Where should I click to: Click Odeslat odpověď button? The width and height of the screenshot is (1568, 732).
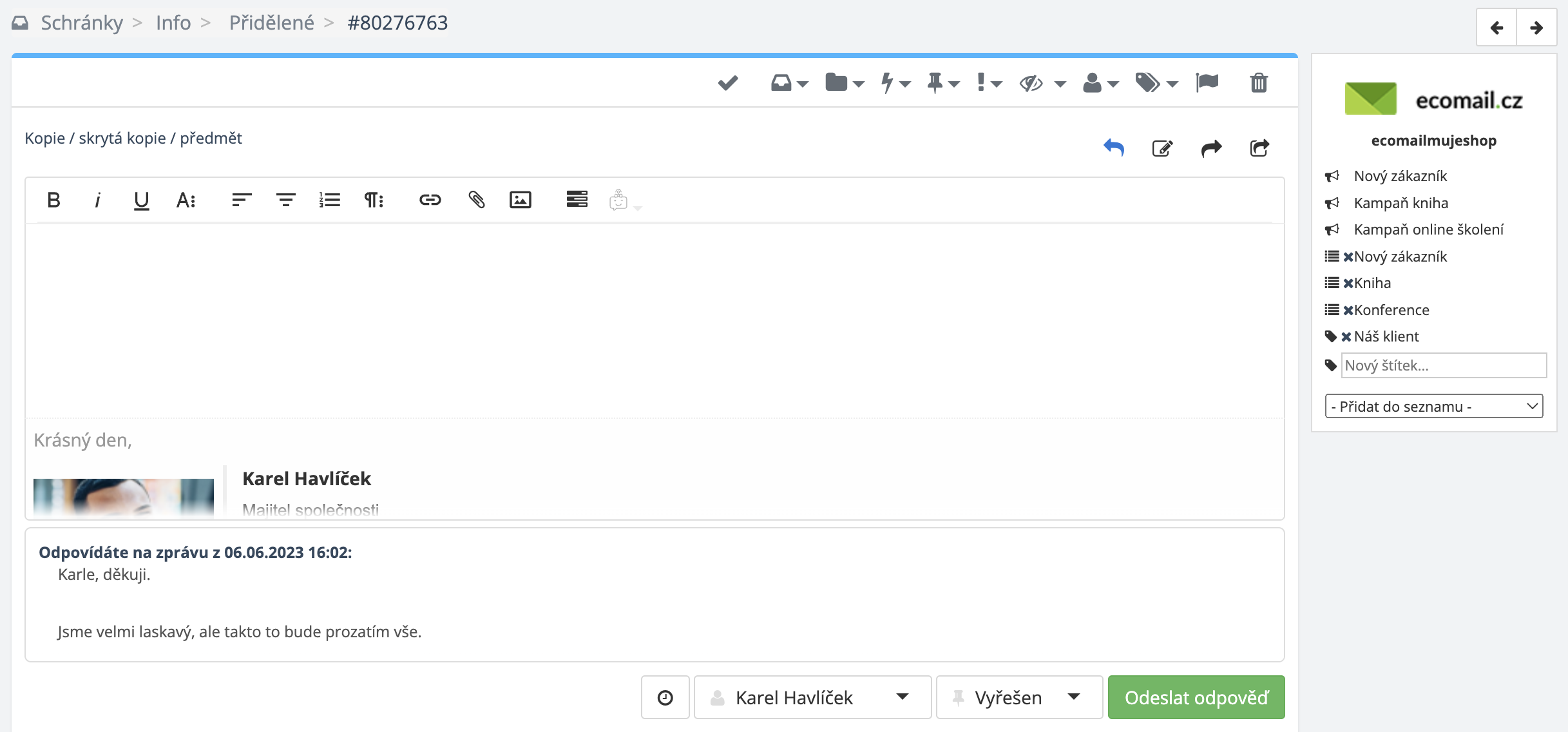point(1196,697)
